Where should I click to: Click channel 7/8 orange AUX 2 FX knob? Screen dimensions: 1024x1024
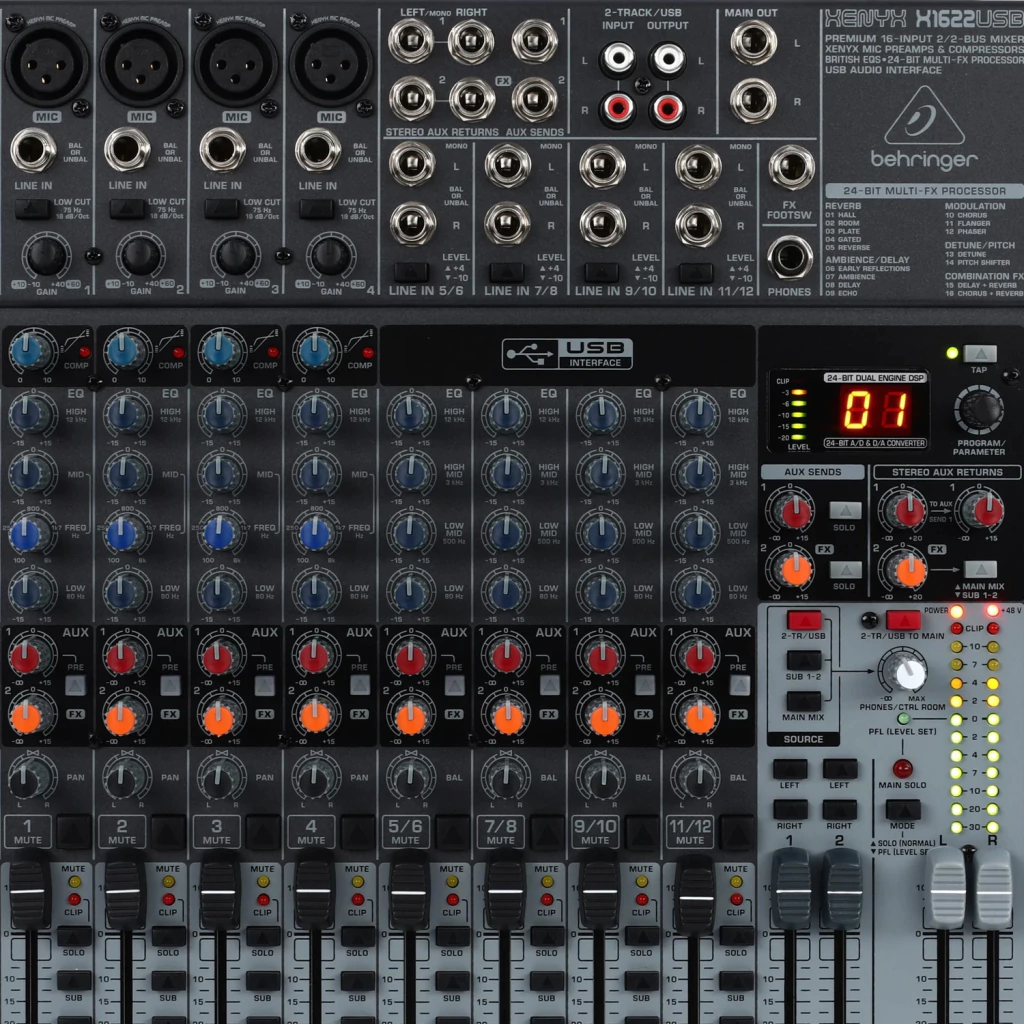pyautogui.click(x=507, y=718)
